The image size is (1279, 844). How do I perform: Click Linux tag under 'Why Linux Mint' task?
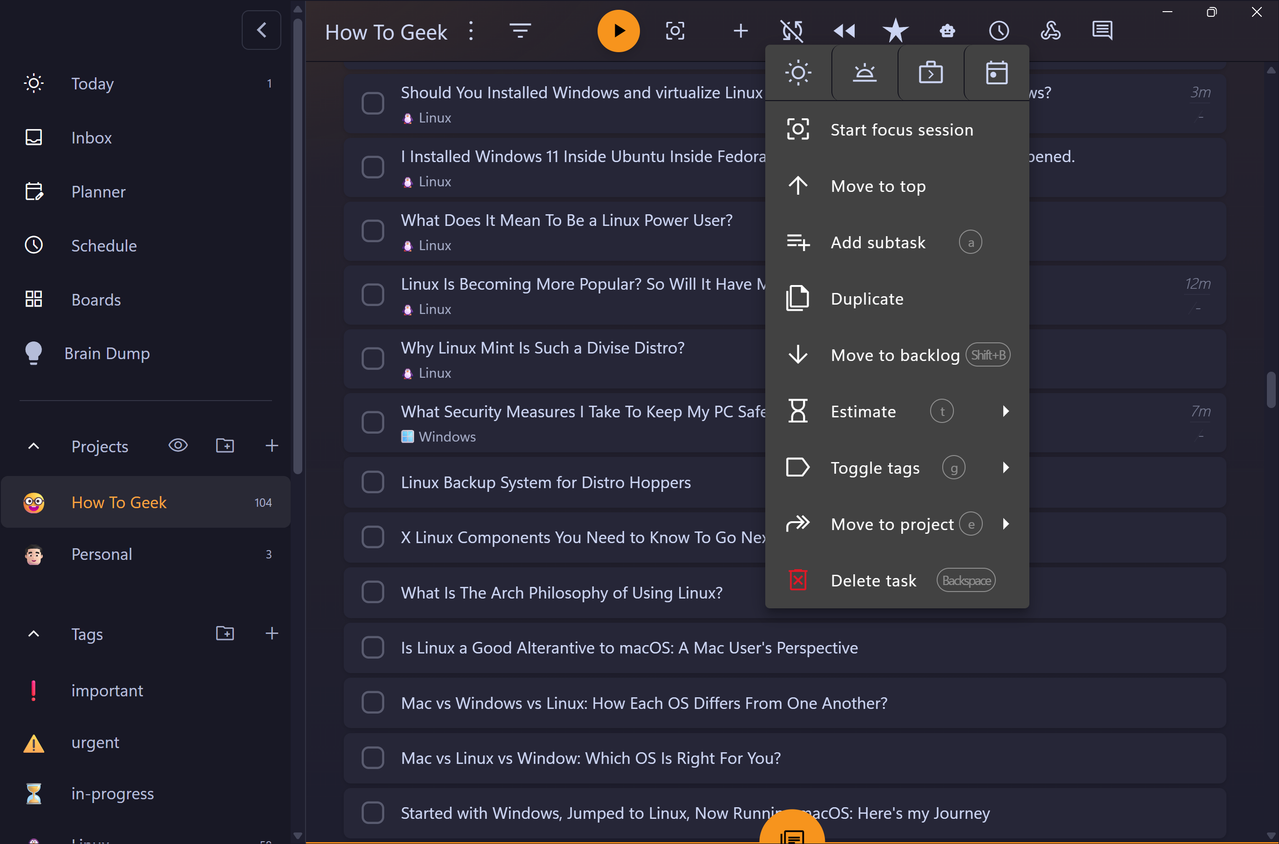pyautogui.click(x=427, y=373)
